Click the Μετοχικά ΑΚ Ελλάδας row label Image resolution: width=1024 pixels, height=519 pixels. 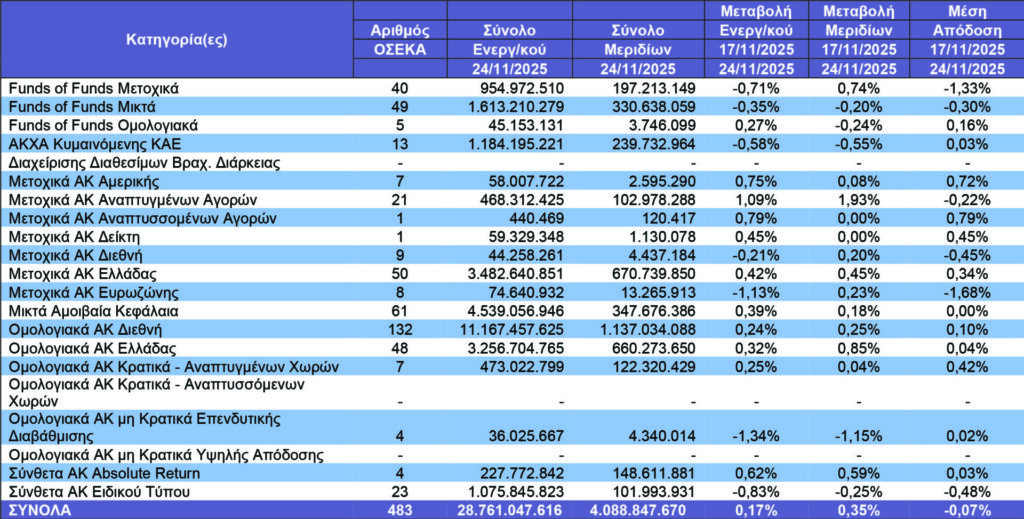[x=90, y=272]
